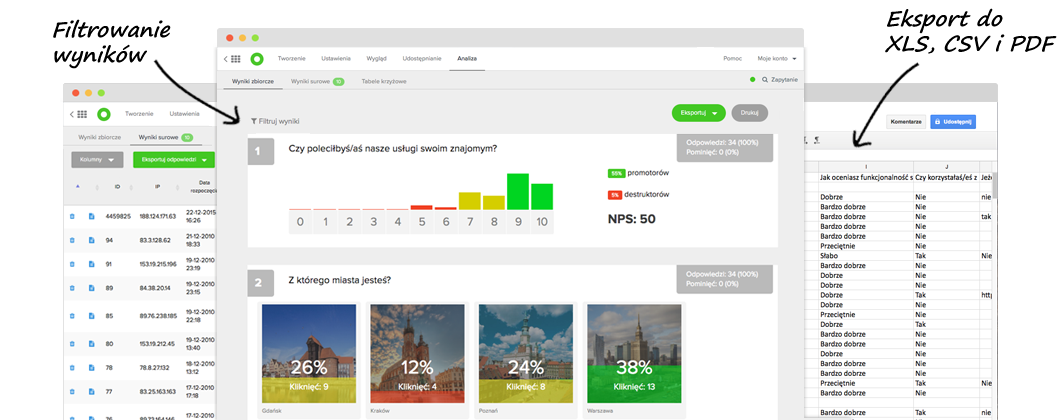Click the Warszawa city image card
1063x420 pixels.
(634, 353)
